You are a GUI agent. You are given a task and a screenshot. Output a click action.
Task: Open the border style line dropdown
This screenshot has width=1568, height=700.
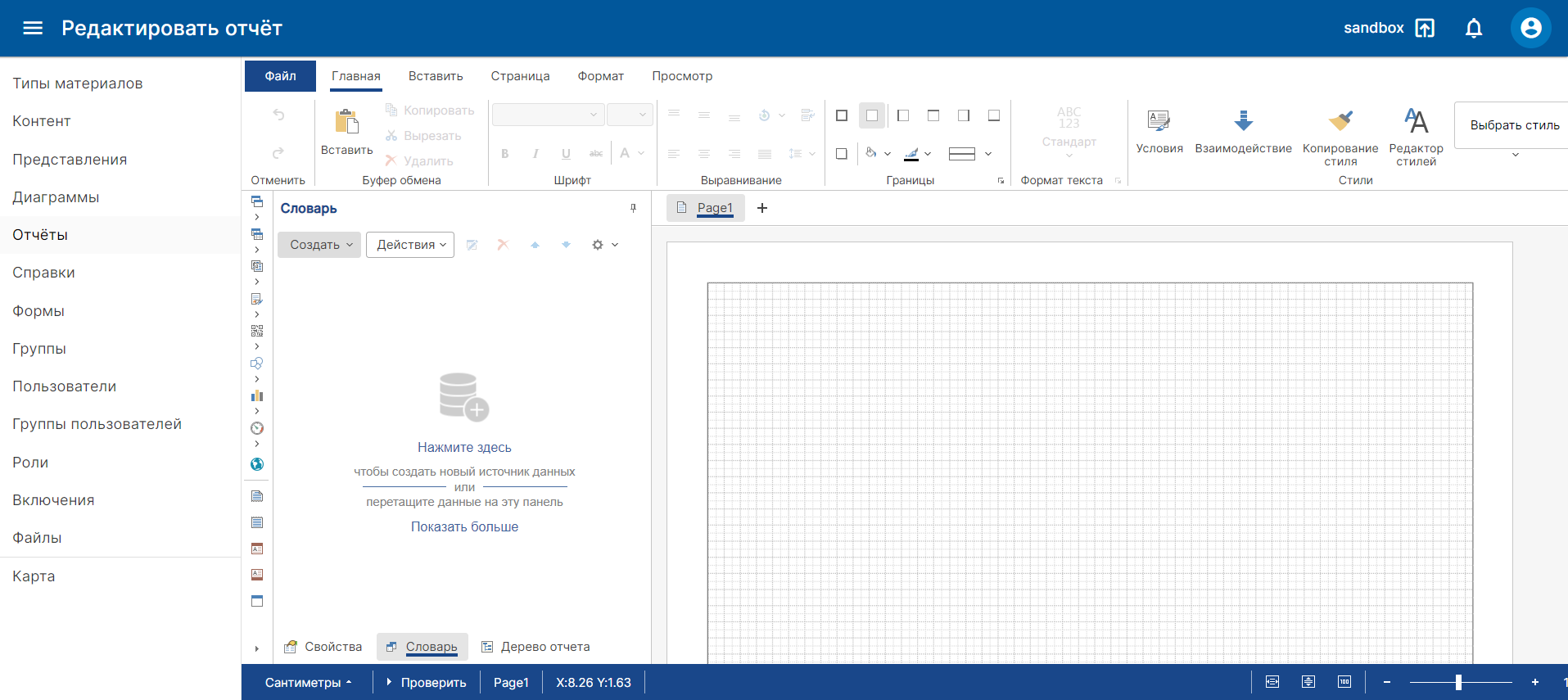point(970,153)
